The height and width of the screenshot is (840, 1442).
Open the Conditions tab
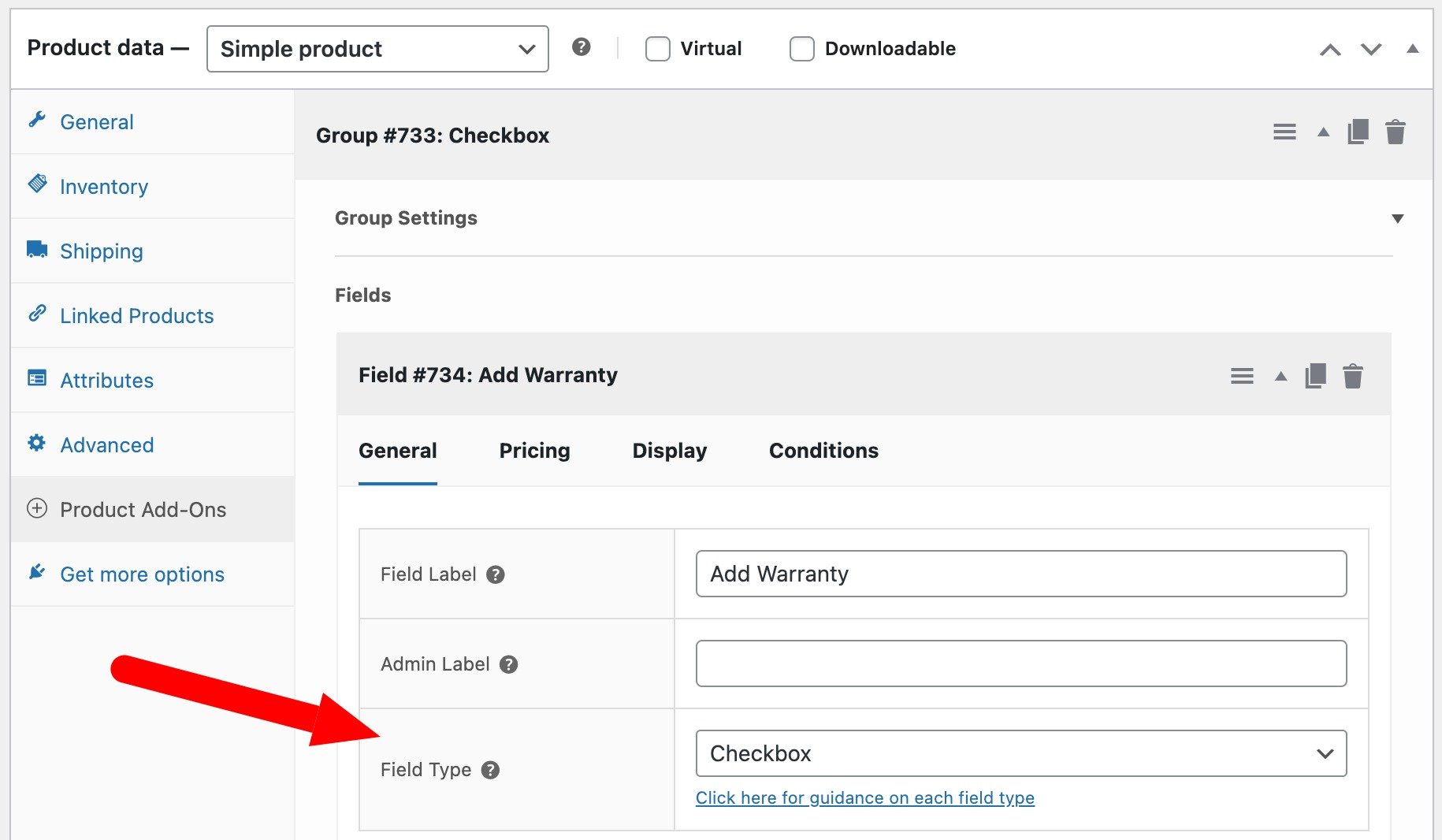tap(823, 451)
